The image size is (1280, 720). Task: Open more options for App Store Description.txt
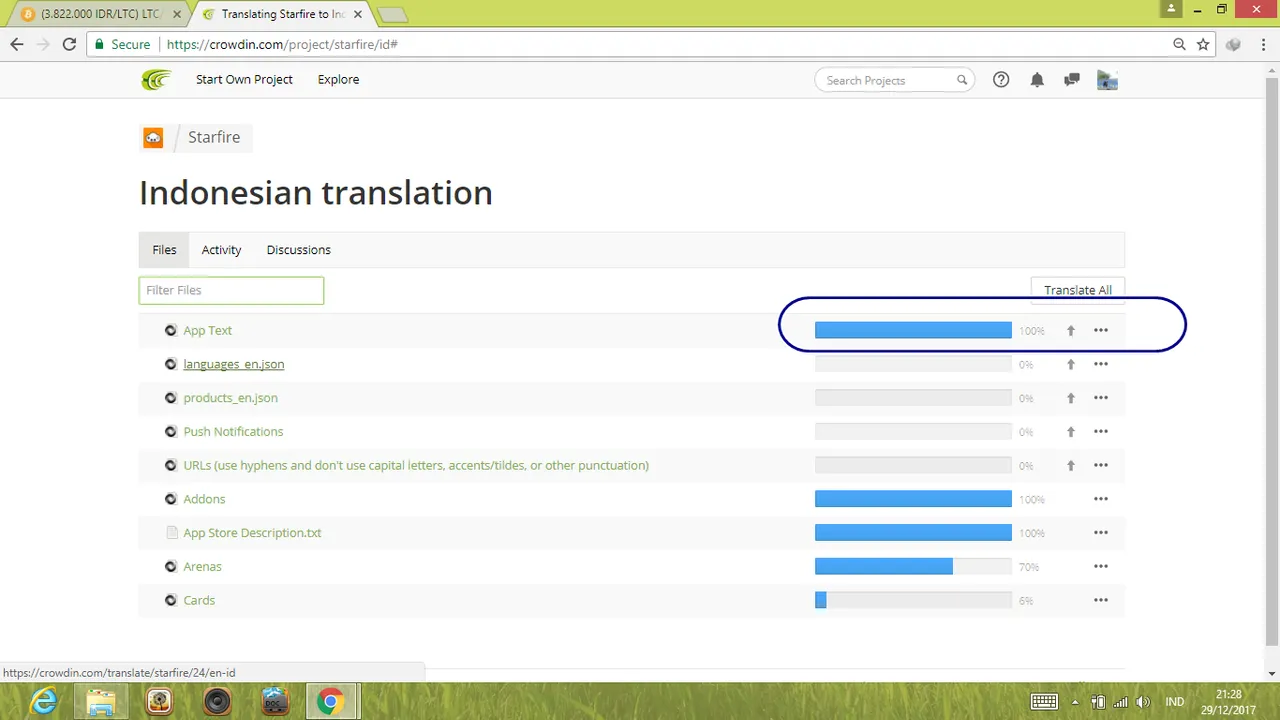click(1101, 533)
